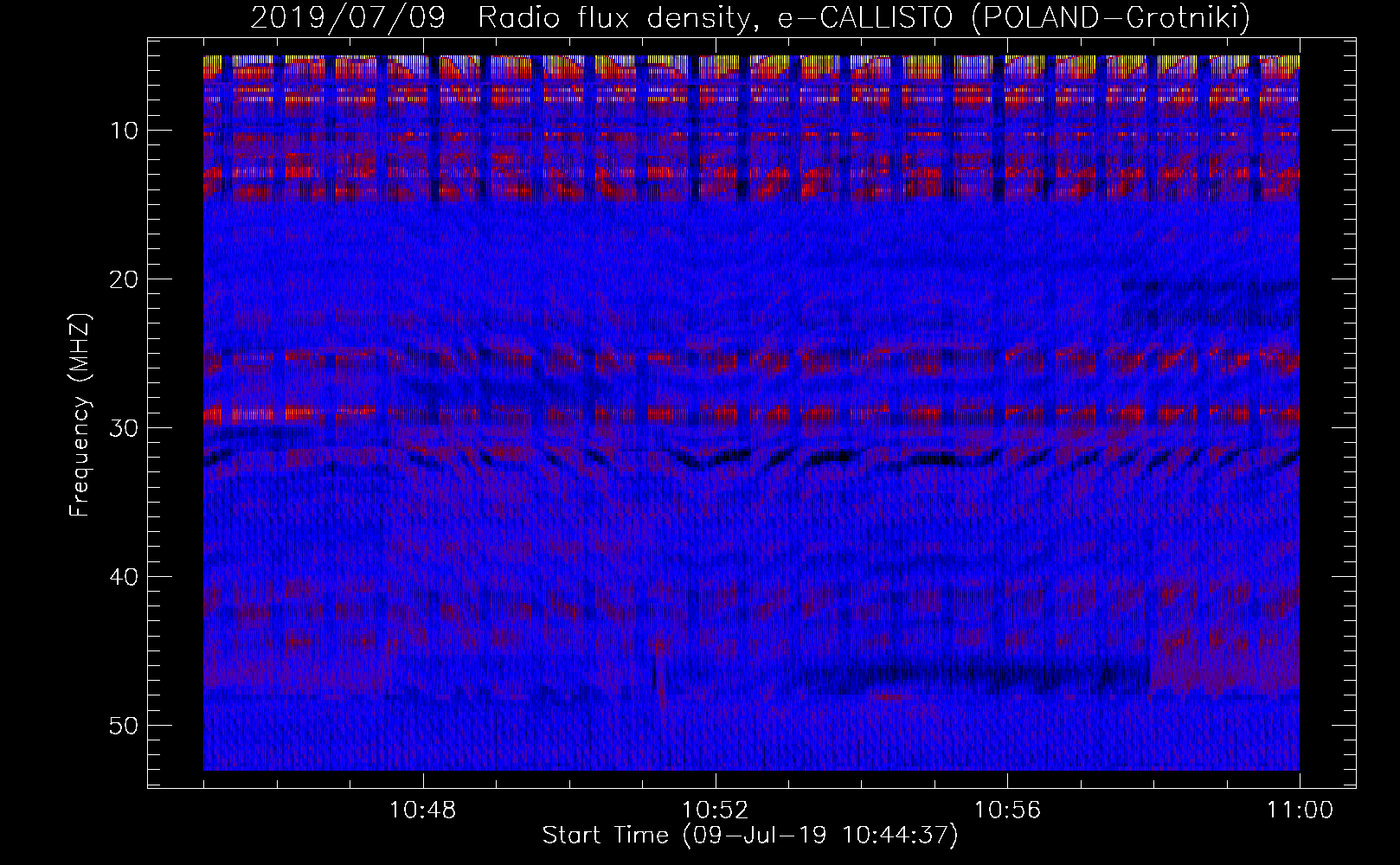Click the 10:52 time tick label
Image resolution: width=1400 pixels, height=865 pixels.
[x=715, y=811]
